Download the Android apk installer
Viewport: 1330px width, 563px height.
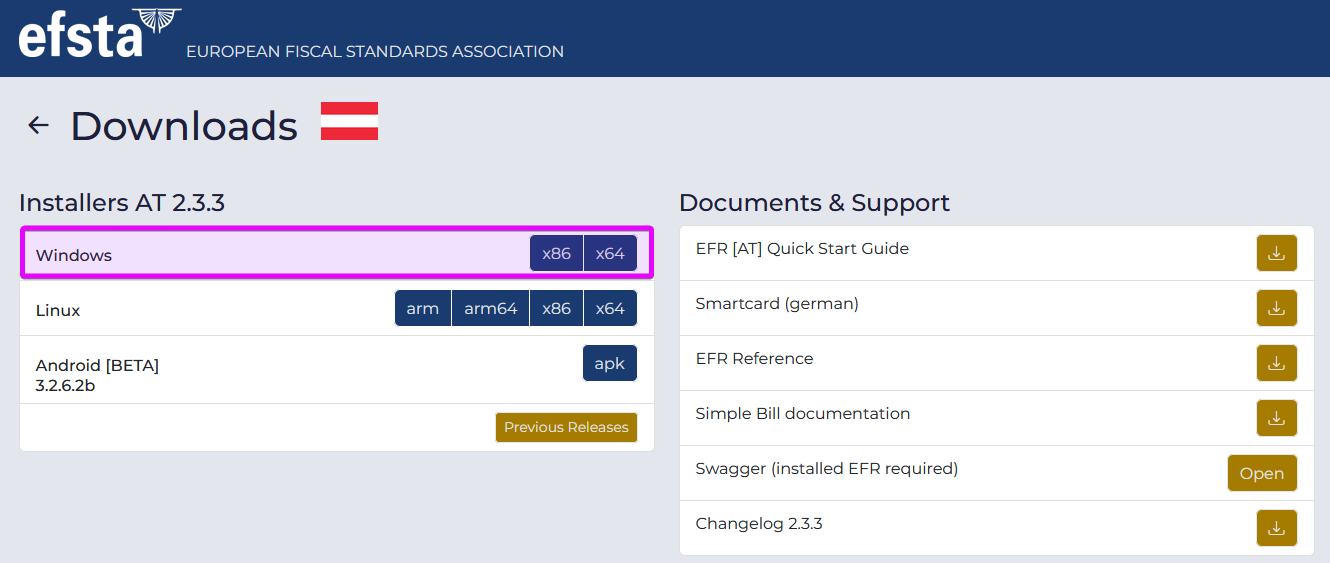point(610,363)
